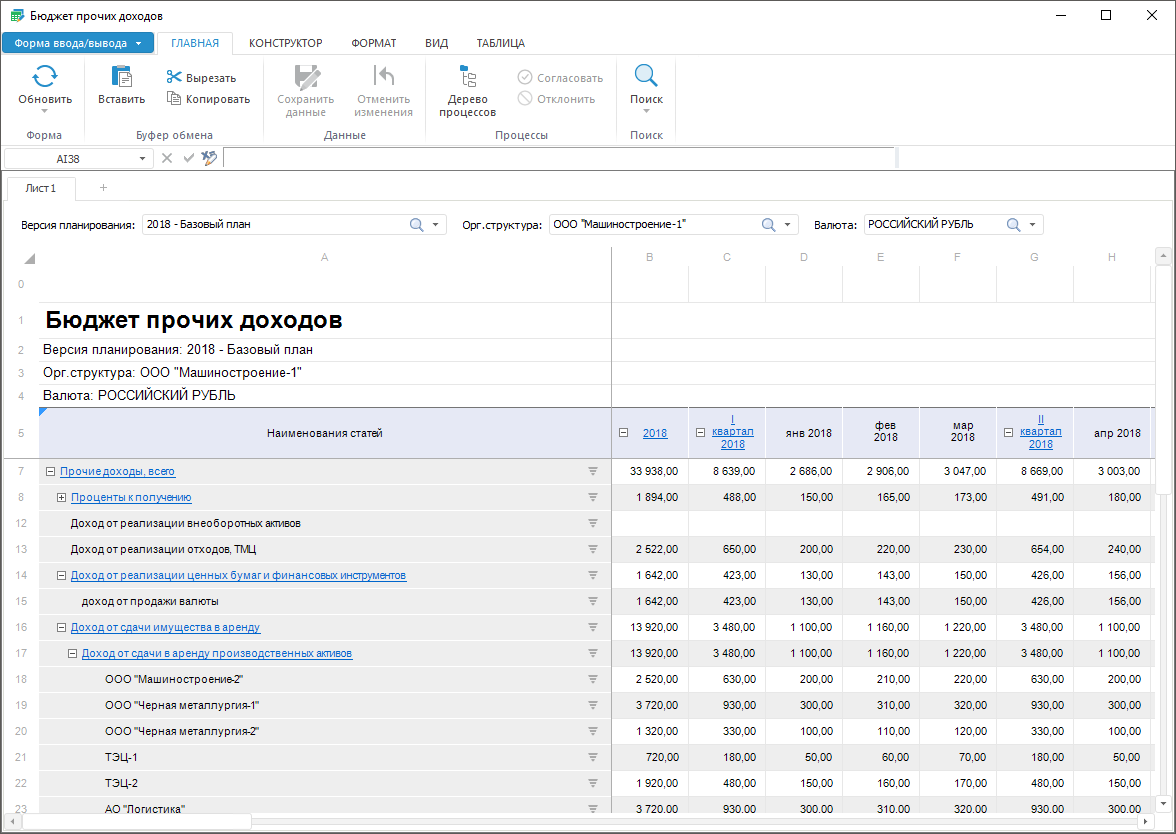1176x834 pixels.
Task: Click the Копировать copy icon
Action: tap(174, 99)
